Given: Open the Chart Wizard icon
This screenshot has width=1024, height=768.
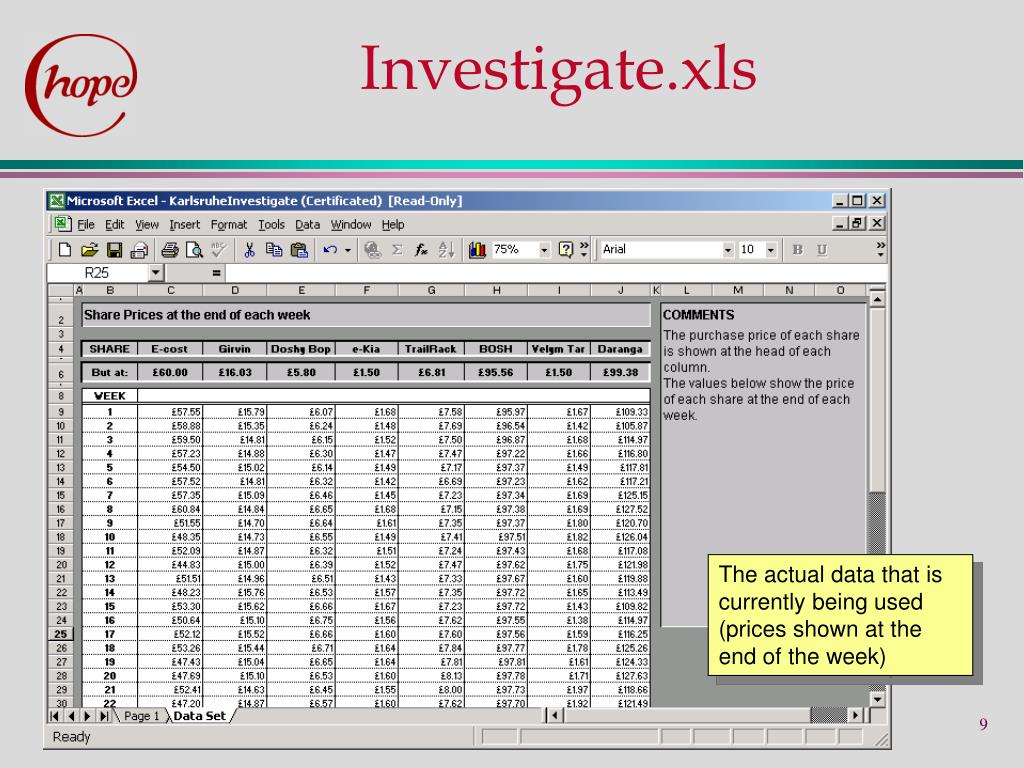Looking at the screenshot, I should (x=477, y=249).
